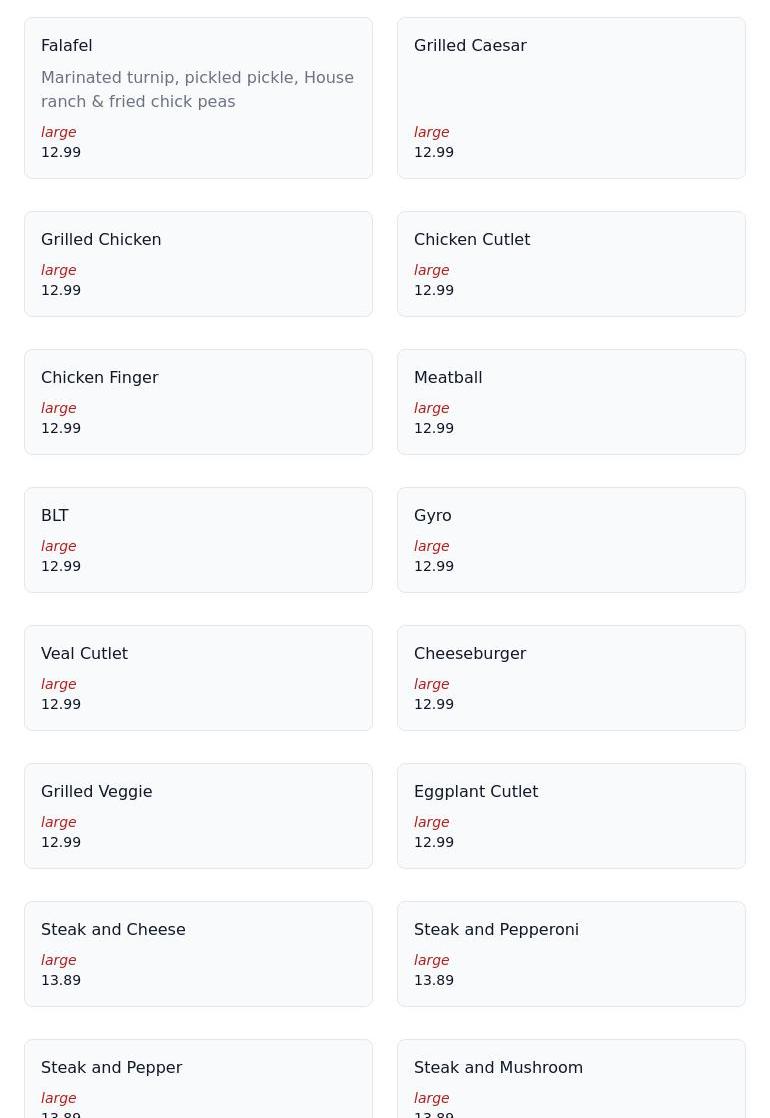This screenshot has height=1118, width=770.
Task: Select the Gyro menu card
Action: click(571, 540)
